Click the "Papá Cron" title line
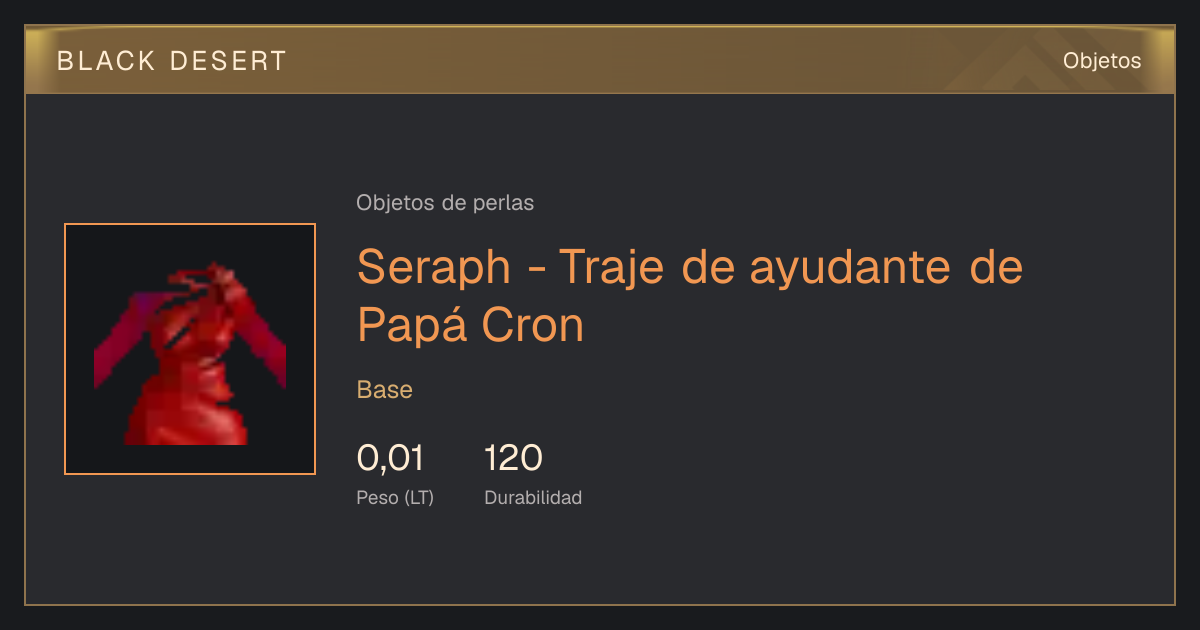 tap(470, 324)
